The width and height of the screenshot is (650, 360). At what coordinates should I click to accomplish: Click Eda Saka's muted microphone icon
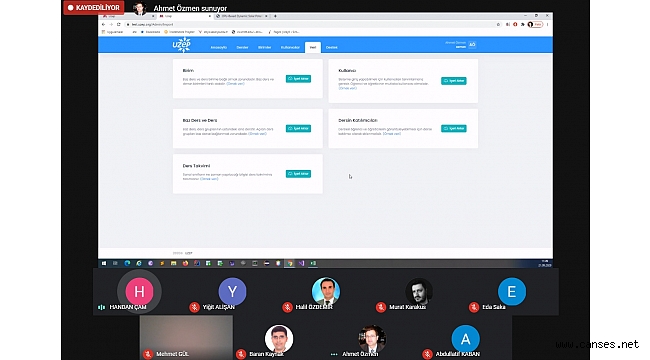pos(474,307)
